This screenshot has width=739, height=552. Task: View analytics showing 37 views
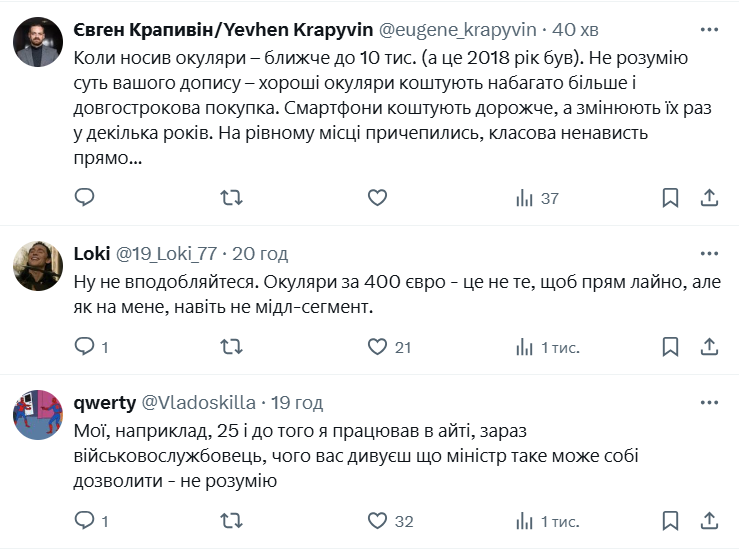pos(537,198)
